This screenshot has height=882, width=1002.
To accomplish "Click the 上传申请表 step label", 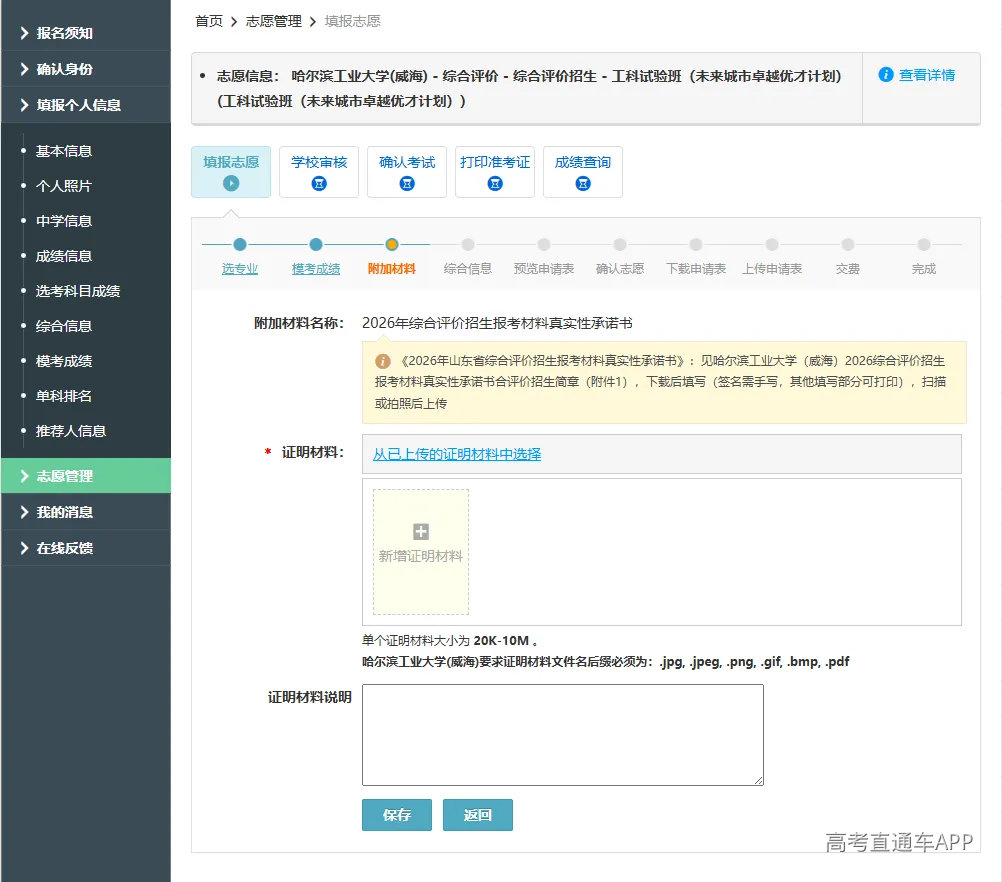I will (x=772, y=269).
